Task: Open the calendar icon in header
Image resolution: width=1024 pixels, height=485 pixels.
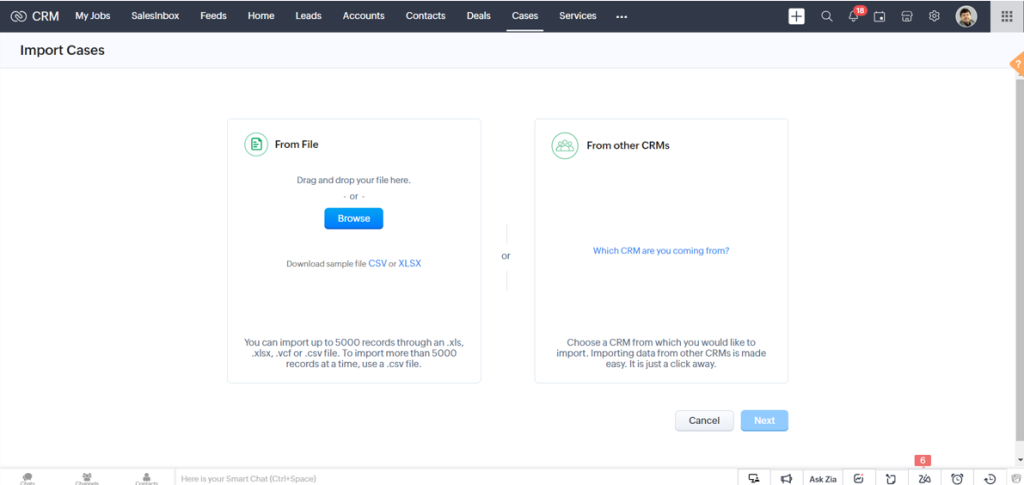Action: coord(880,16)
